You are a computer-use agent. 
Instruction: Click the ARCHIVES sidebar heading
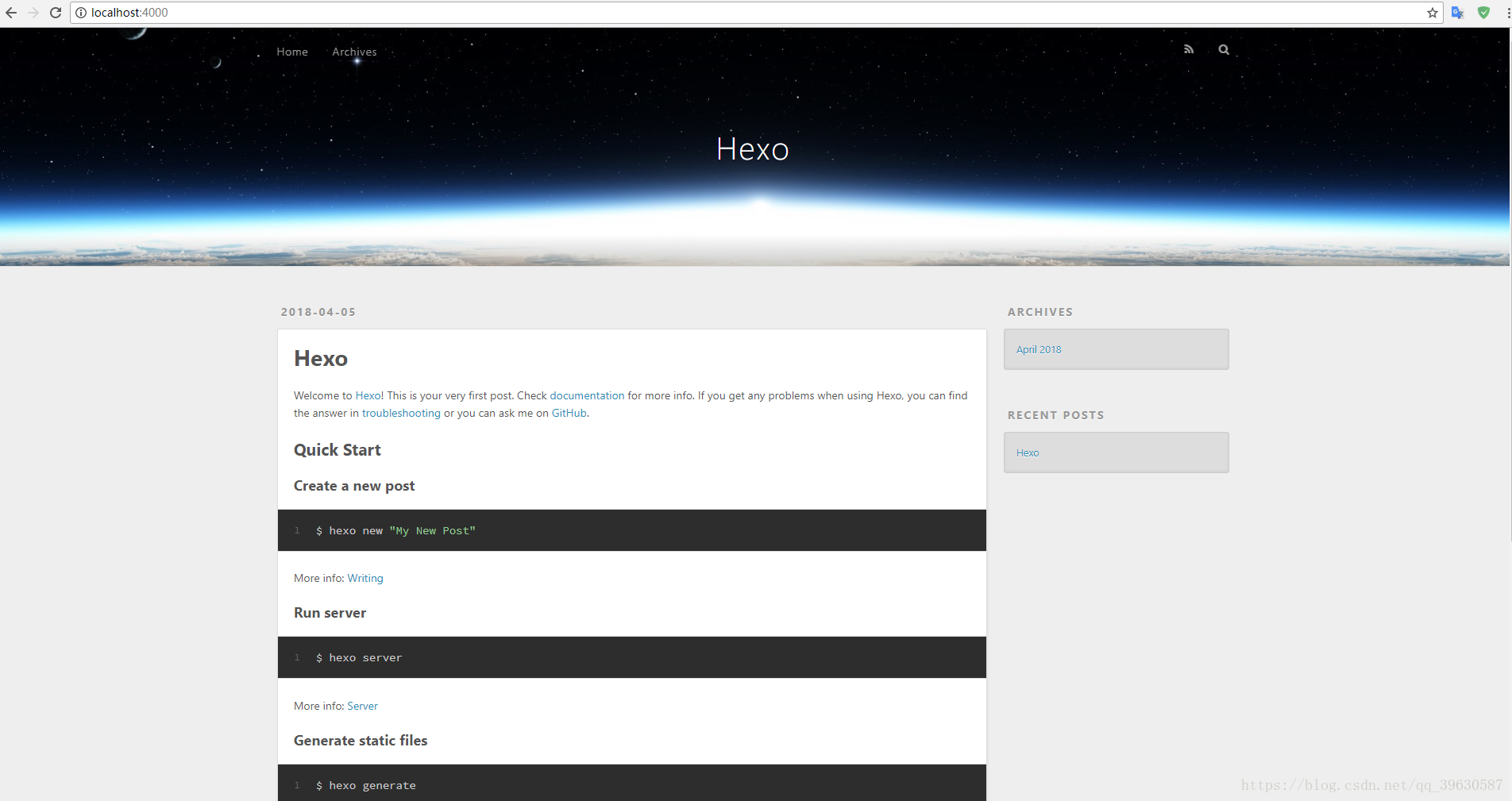coord(1040,312)
